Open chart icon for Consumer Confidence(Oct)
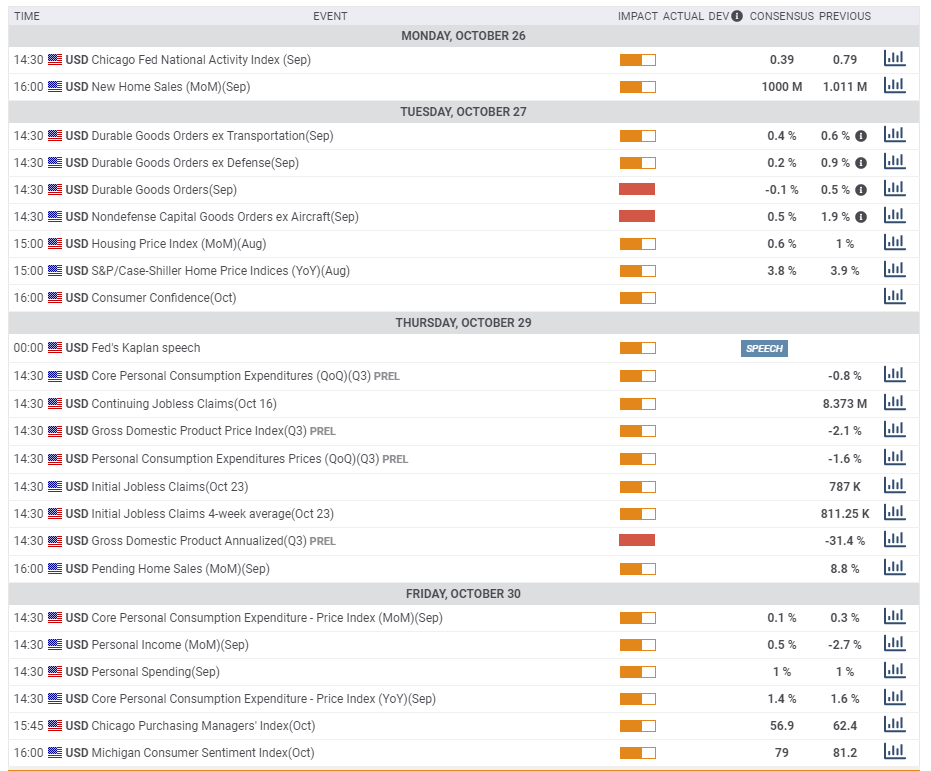The height and width of the screenshot is (771, 931). [x=894, y=296]
